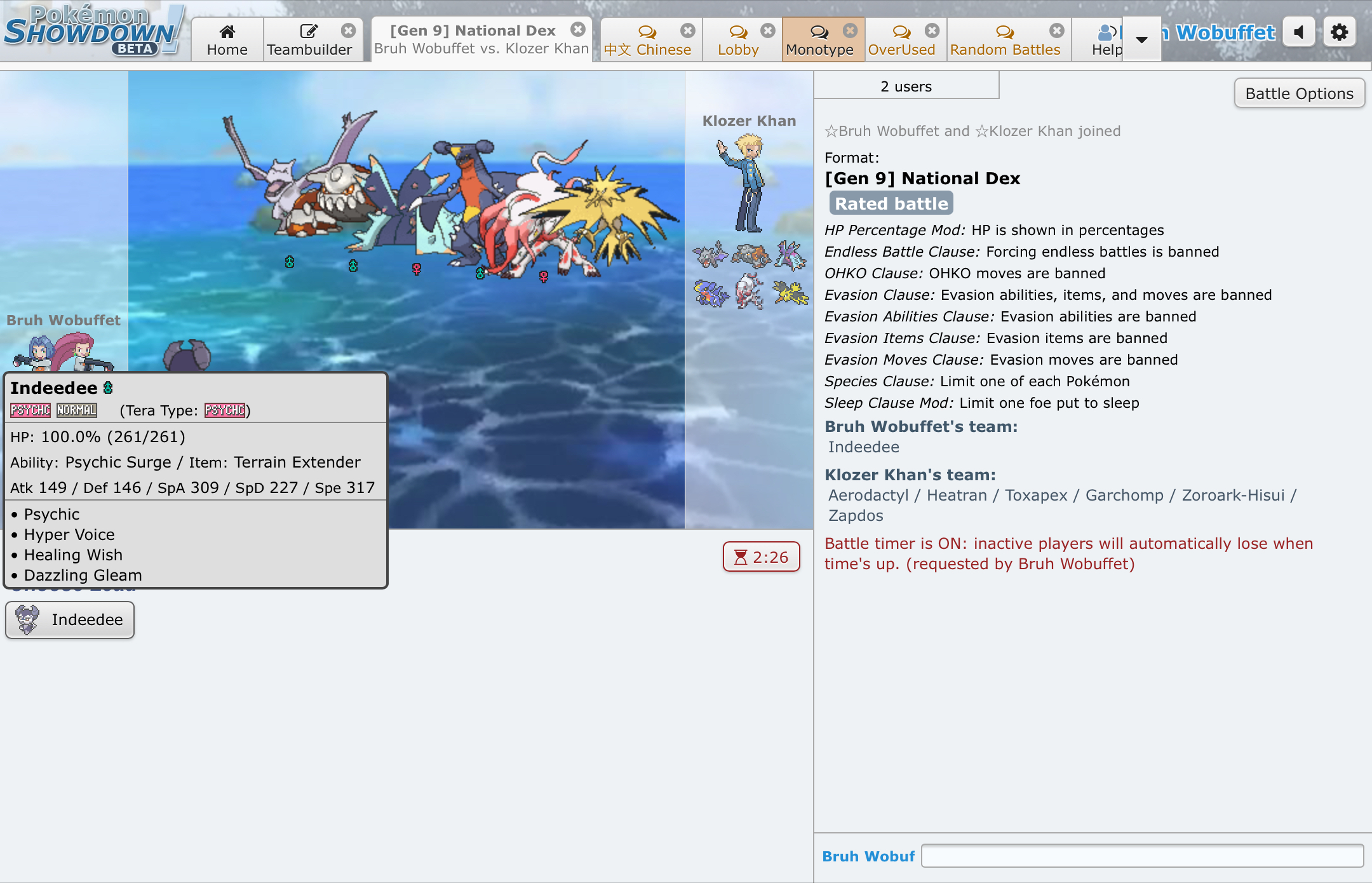
Task: Close the Lobby tab
Action: pos(767,30)
